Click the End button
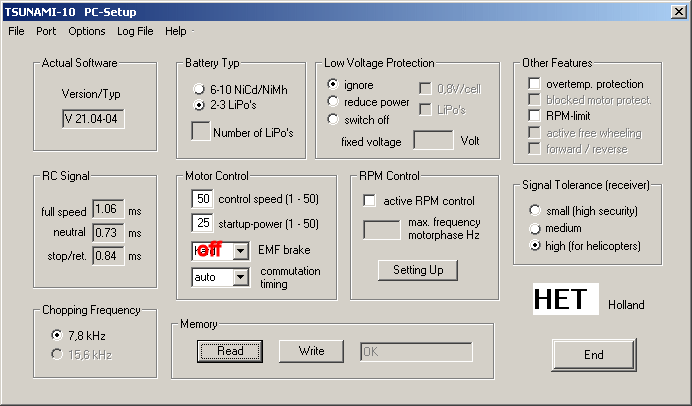This screenshot has height=406, width=692. point(594,355)
